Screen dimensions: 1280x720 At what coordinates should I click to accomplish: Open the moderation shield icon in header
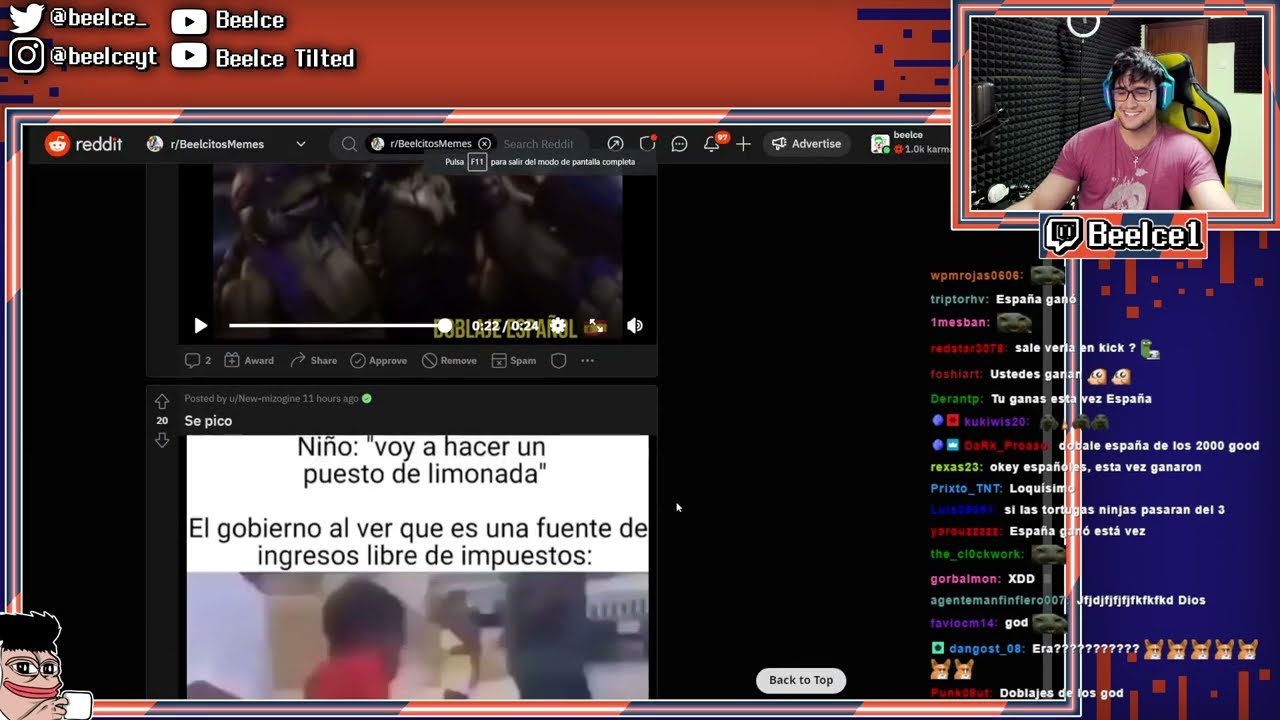click(x=647, y=144)
